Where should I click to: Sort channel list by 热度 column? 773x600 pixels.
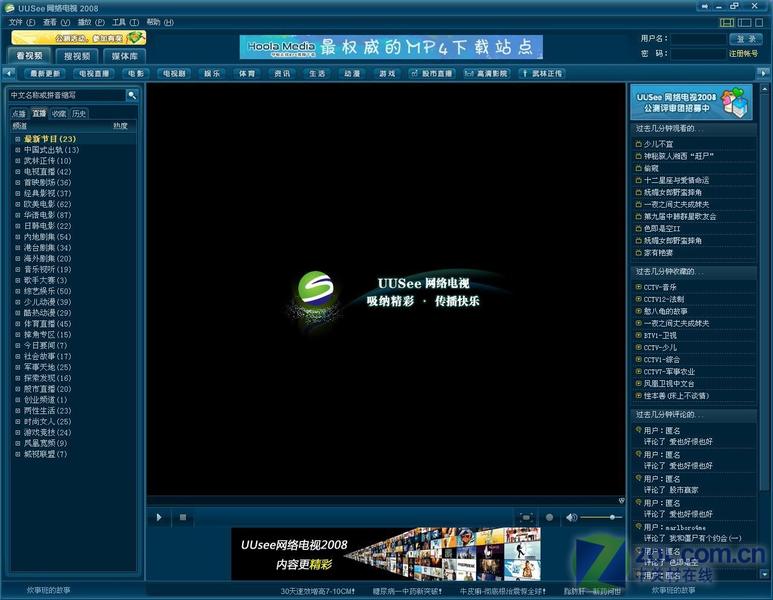[120, 126]
